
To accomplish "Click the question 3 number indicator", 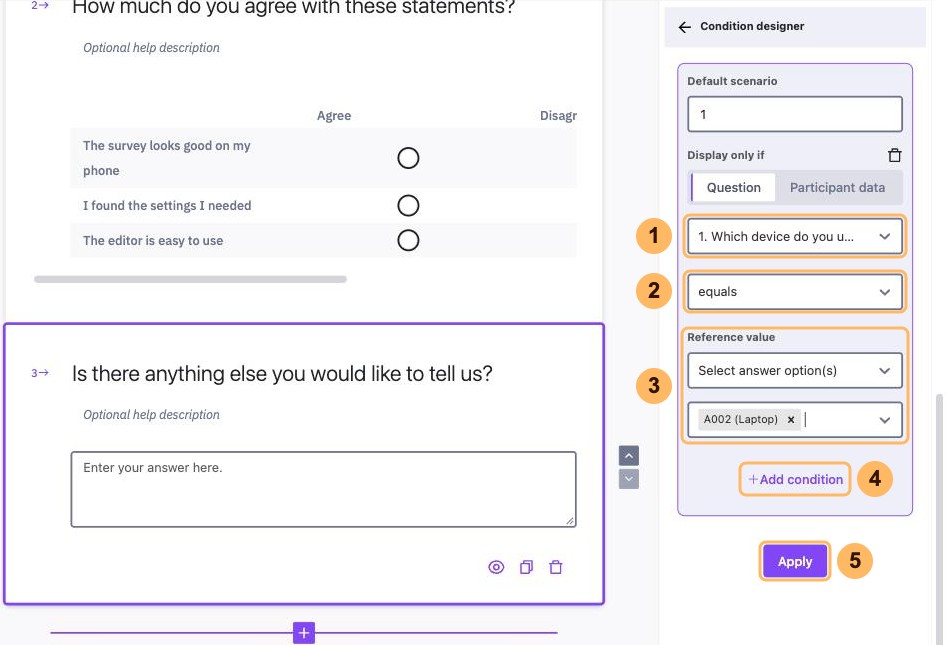I will coord(40,373).
